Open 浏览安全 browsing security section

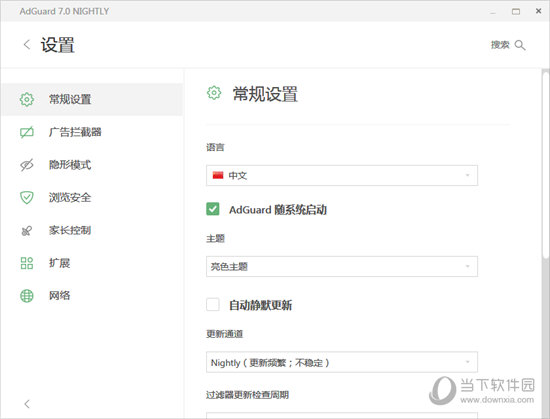92,197
